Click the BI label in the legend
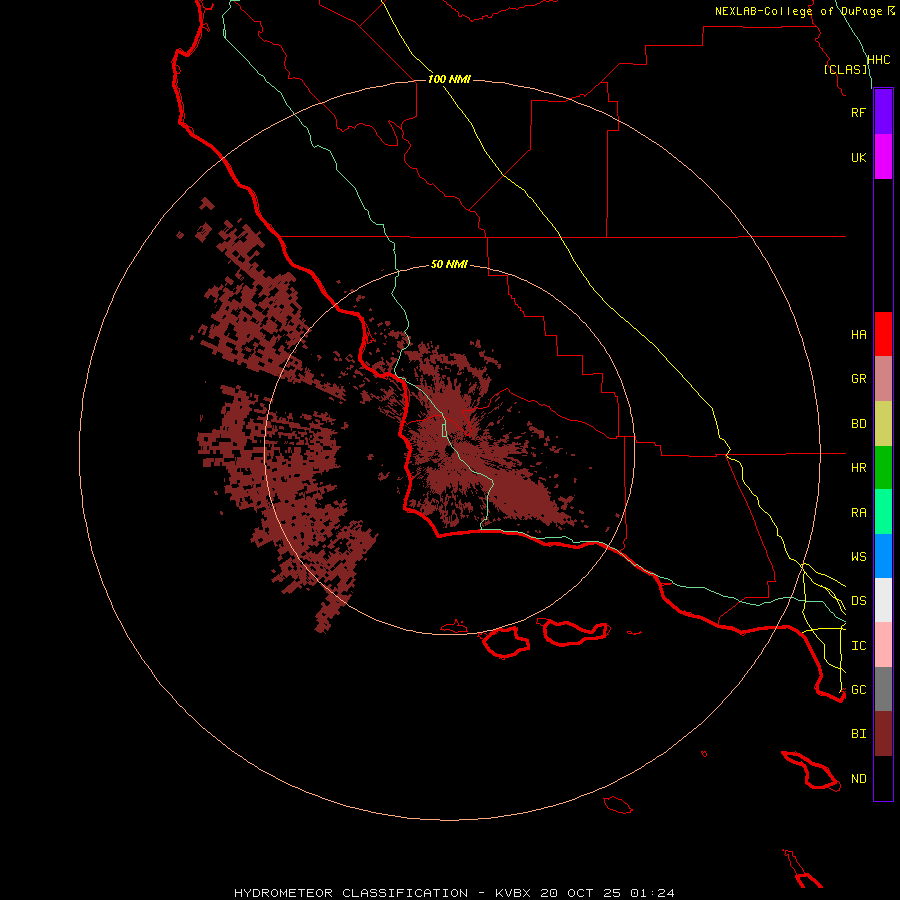The height and width of the screenshot is (900, 900). (858, 734)
